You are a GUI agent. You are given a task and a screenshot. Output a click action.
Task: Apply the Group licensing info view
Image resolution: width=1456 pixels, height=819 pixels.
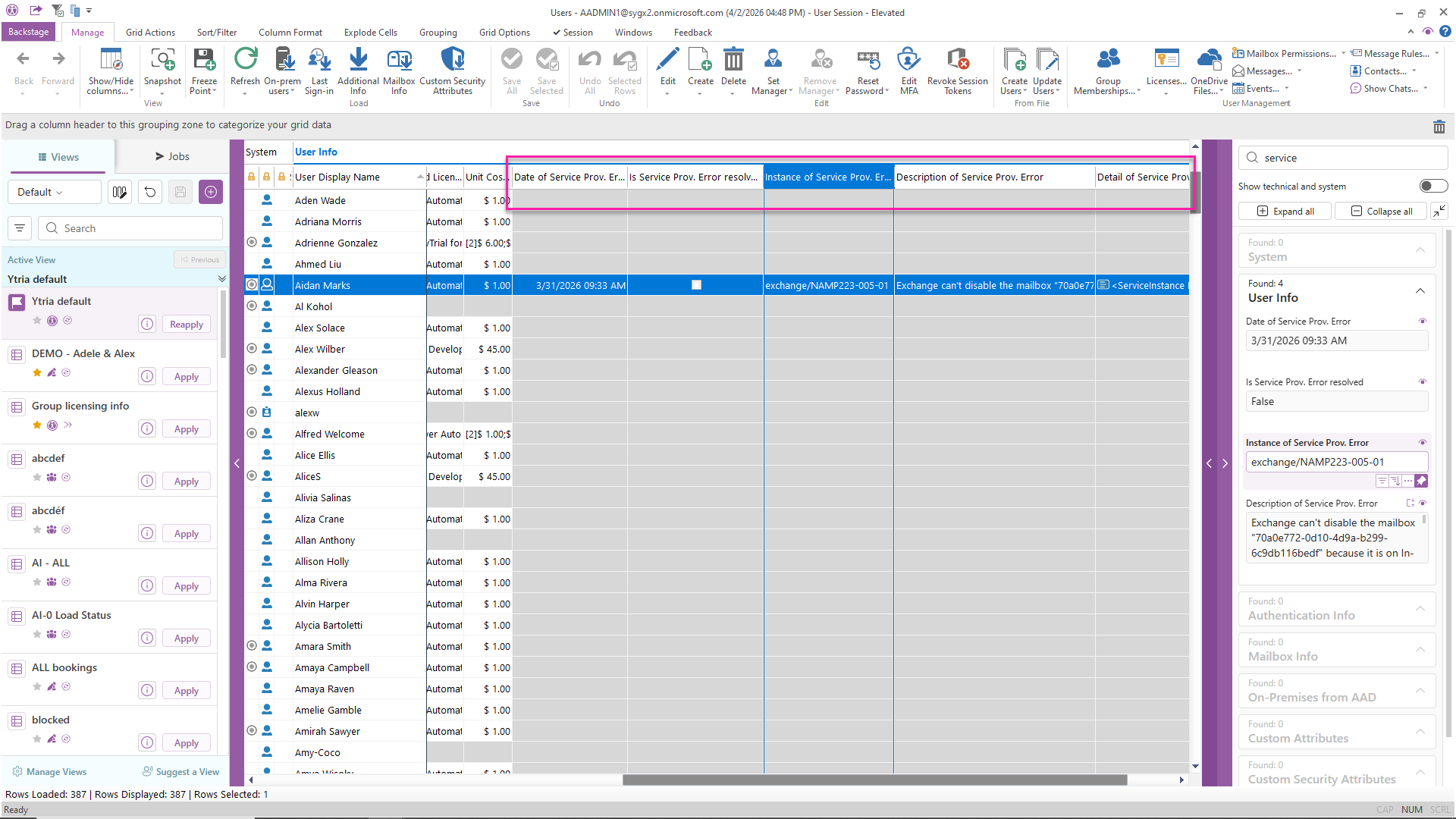click(186, 429)
